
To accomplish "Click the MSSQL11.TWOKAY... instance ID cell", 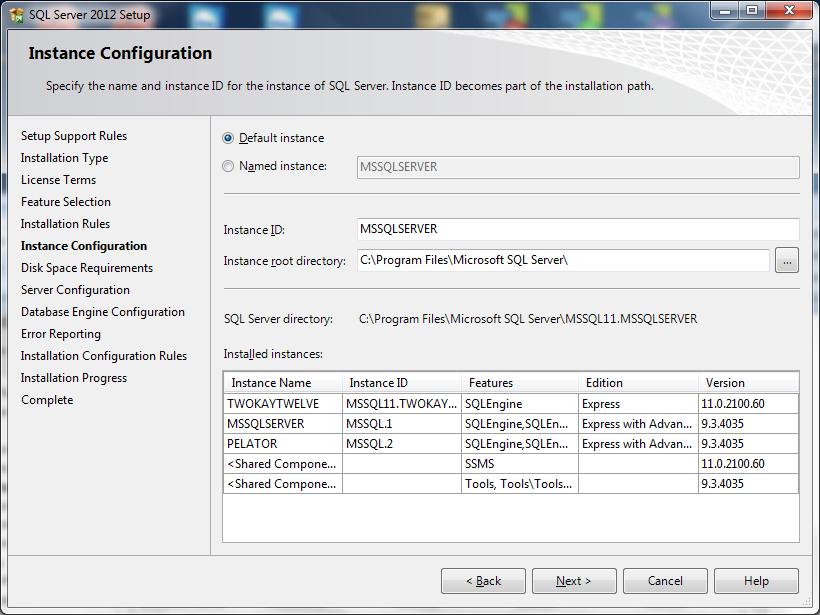I will (402, 404).
